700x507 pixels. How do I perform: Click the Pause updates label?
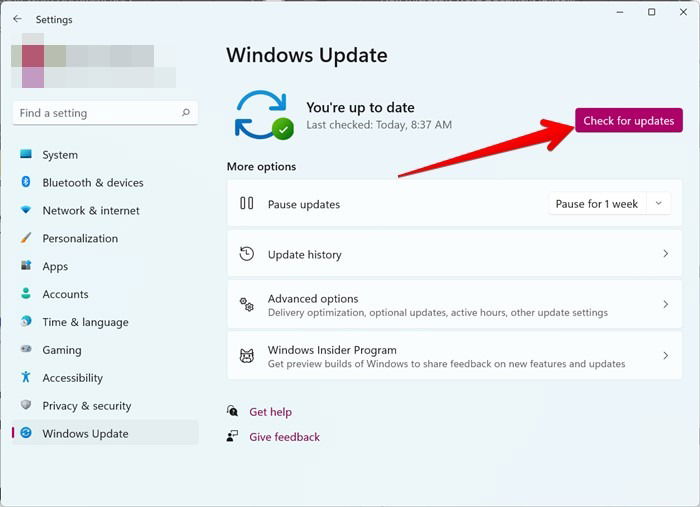[x=304, y=204]
